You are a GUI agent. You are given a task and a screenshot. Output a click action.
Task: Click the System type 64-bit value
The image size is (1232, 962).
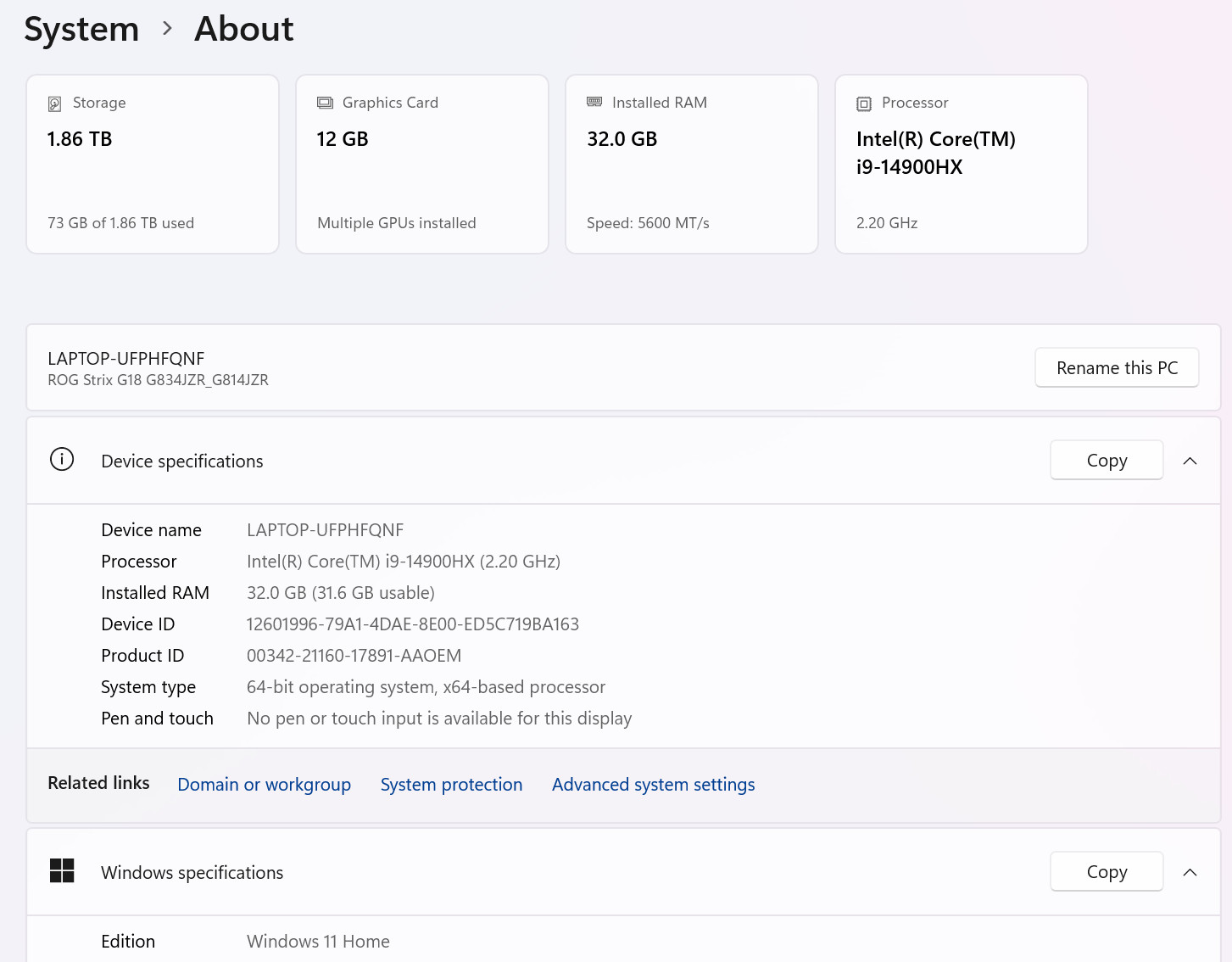(426, 687)
